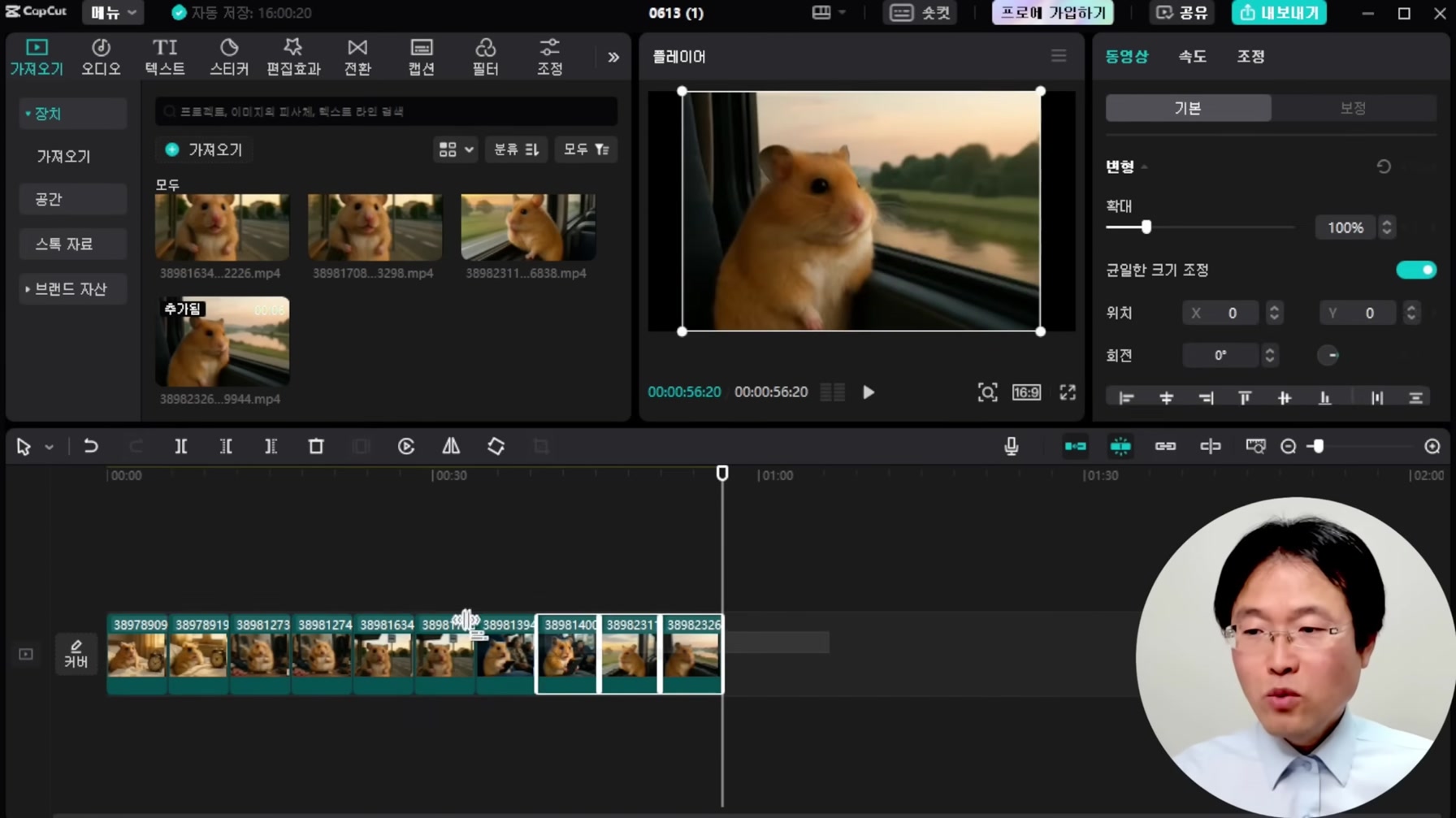Click the 가져오기 import button
1456x818 pixels.
click(204, 149)
